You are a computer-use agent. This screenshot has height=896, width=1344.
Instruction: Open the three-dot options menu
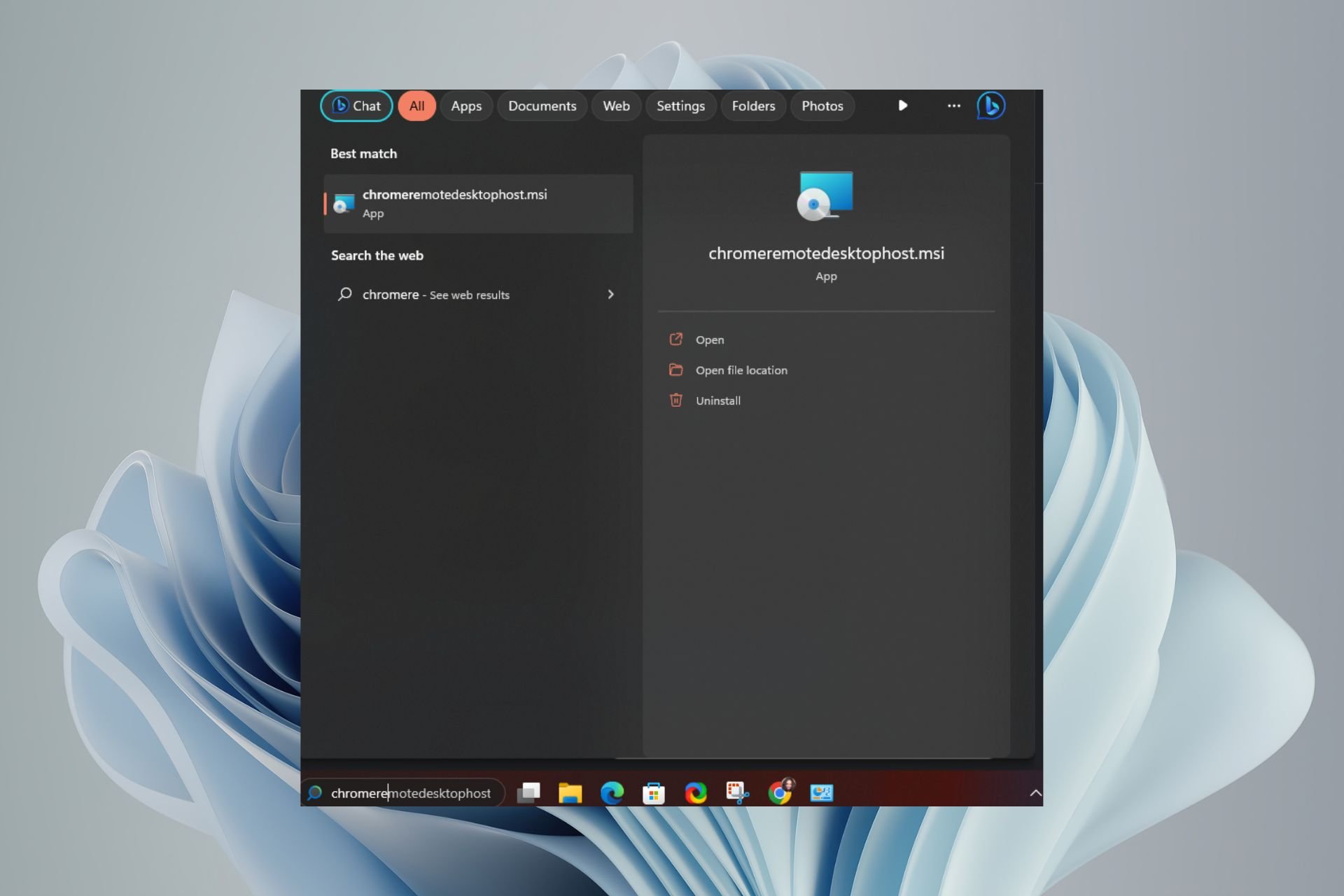pyautogui.click(x=954, y=106)
